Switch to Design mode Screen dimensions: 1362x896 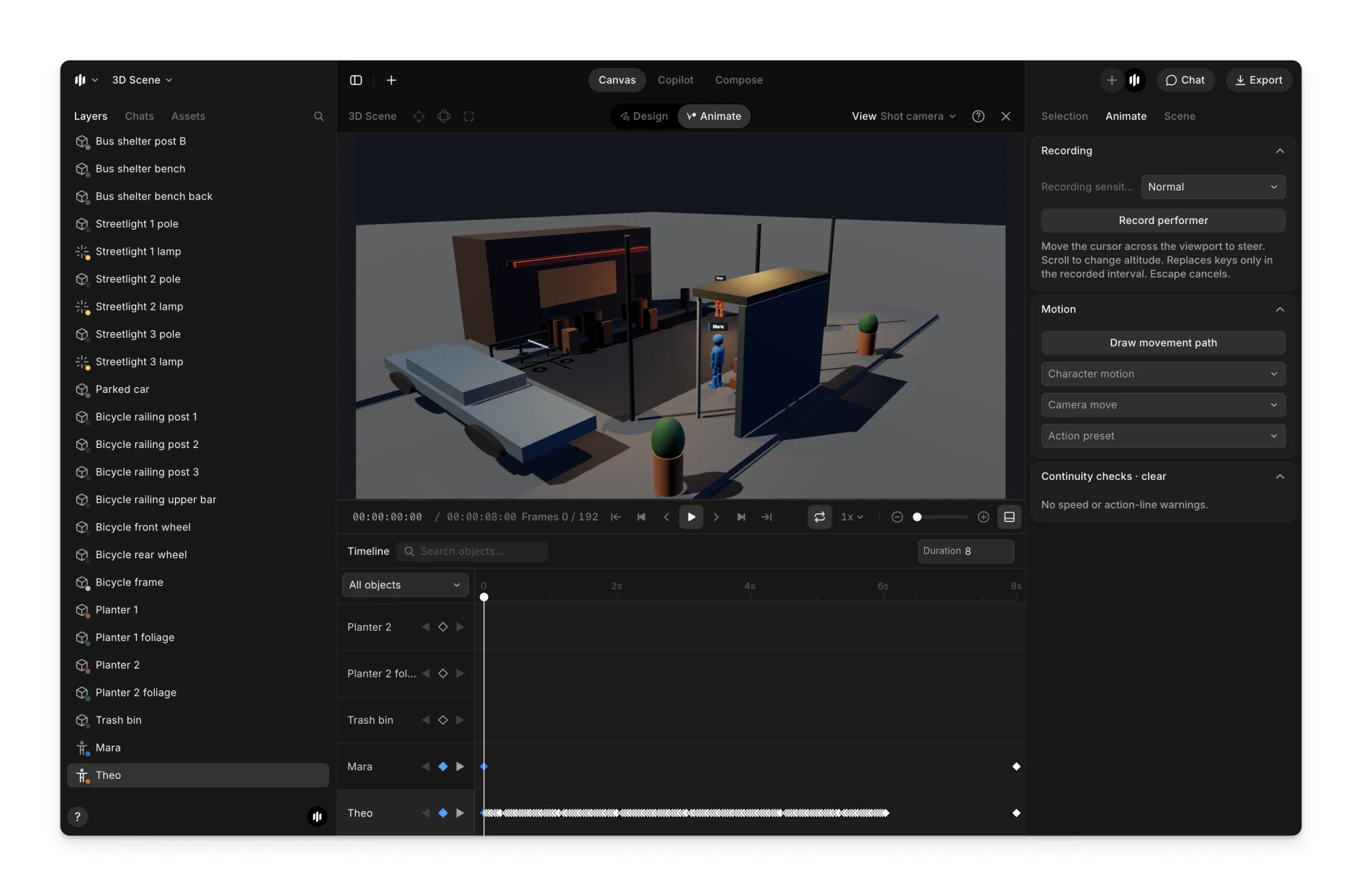(644, 116)
